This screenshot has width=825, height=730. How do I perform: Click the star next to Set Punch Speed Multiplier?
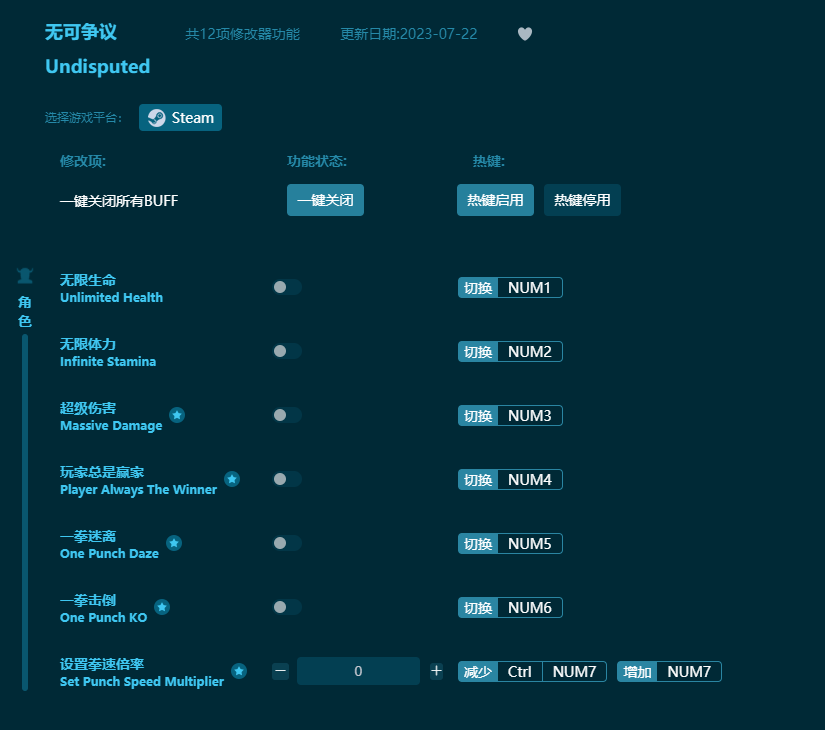tap(239, 672)
